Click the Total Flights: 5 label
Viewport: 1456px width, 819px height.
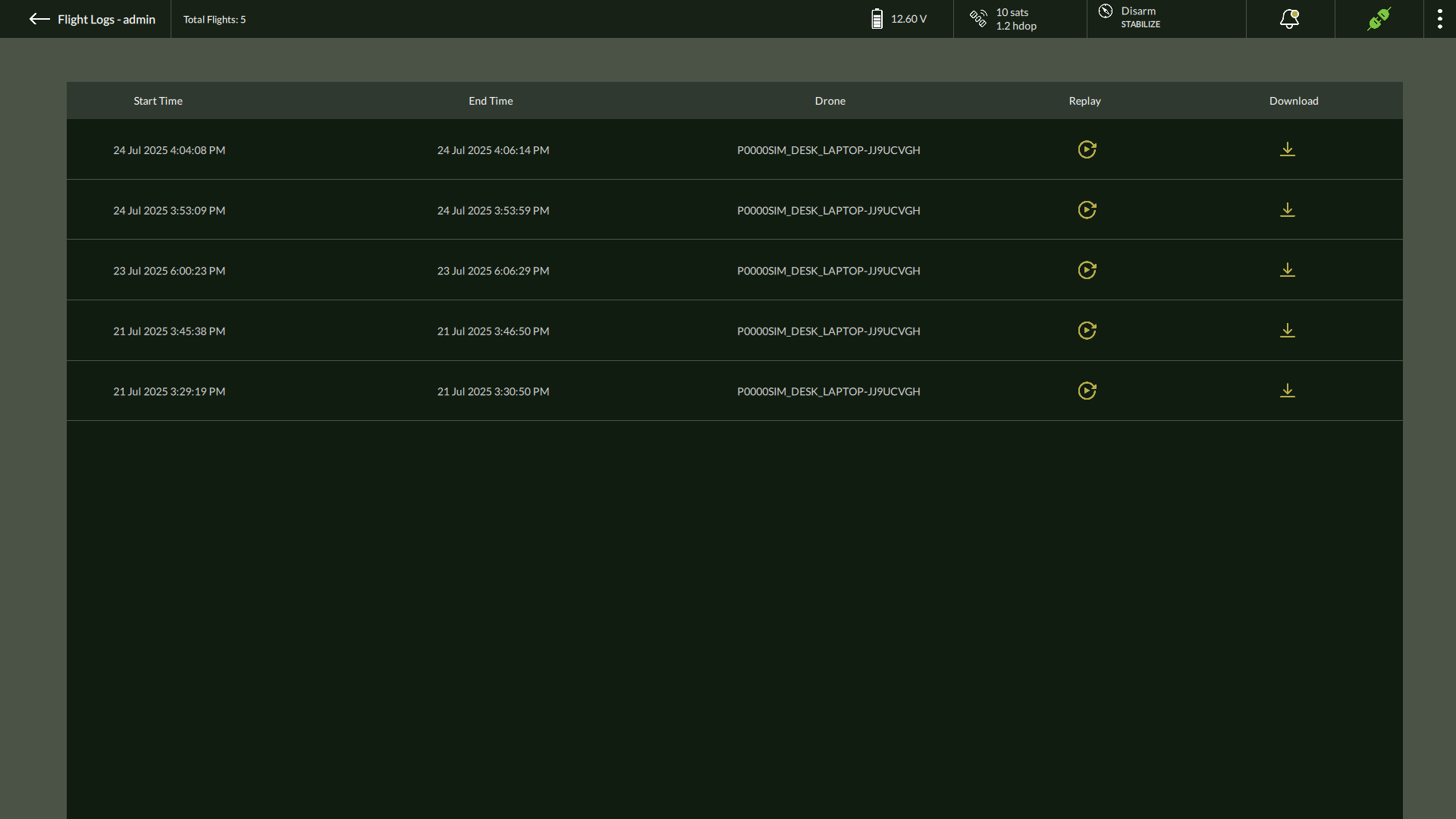tap(215, 20)
